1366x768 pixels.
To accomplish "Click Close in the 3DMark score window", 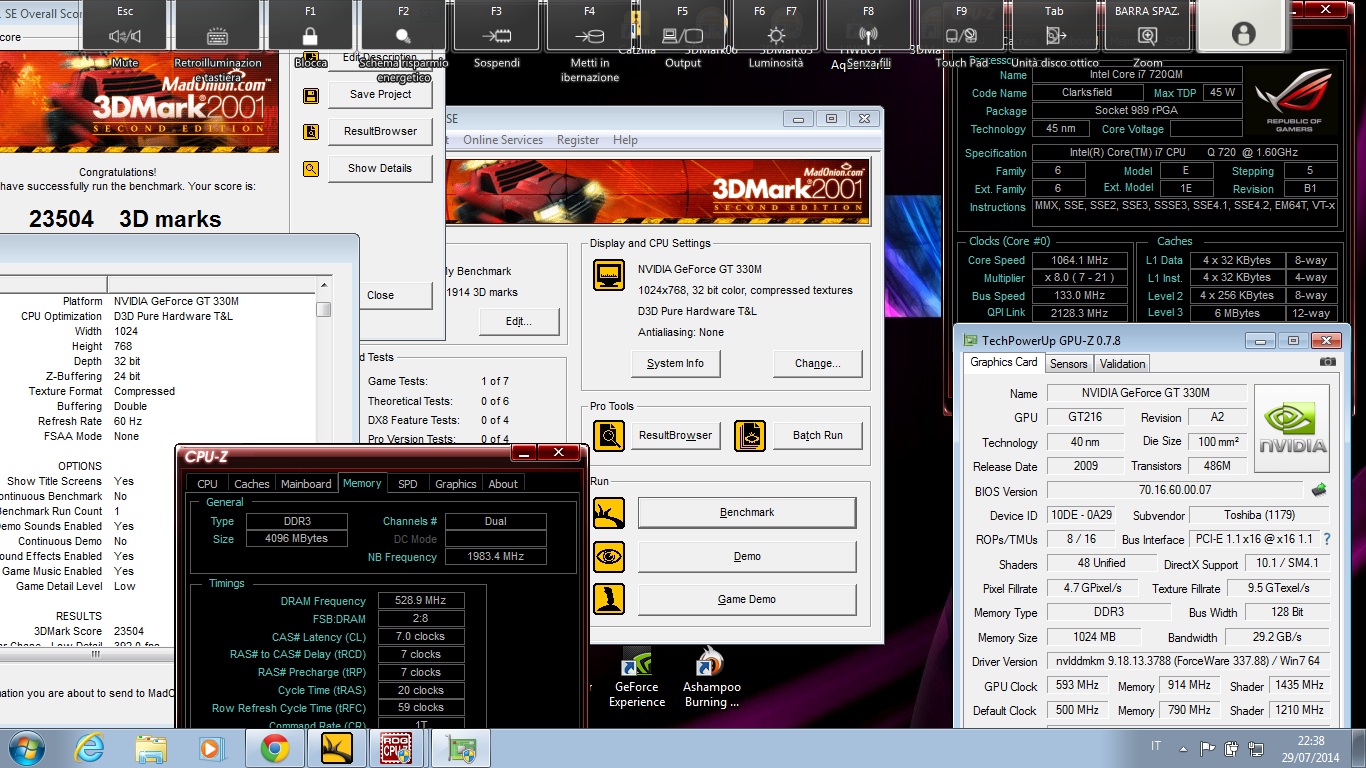I will [x=380, y=295].
